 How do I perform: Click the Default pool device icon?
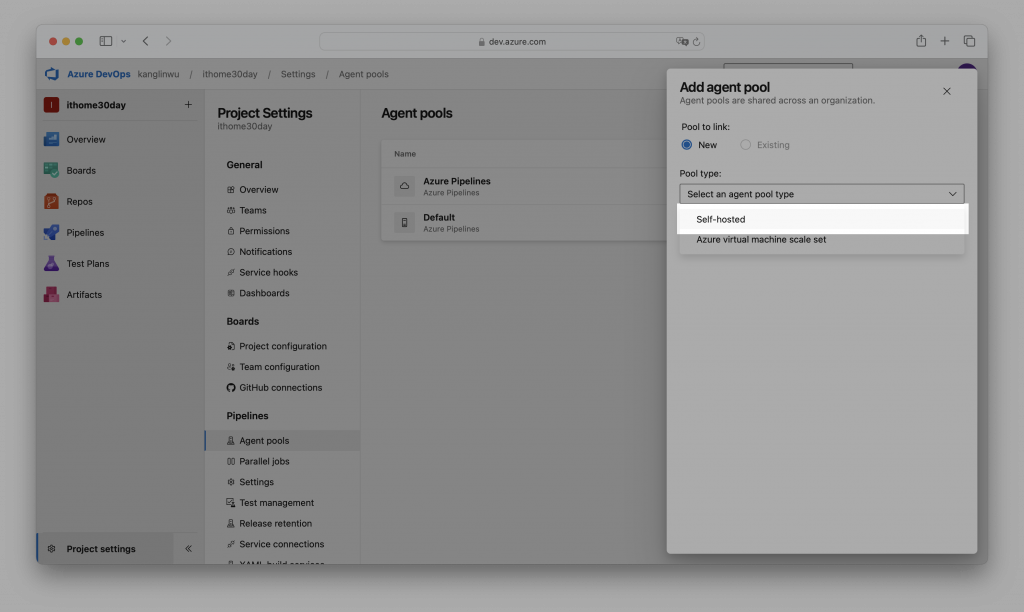click(404, 222)
